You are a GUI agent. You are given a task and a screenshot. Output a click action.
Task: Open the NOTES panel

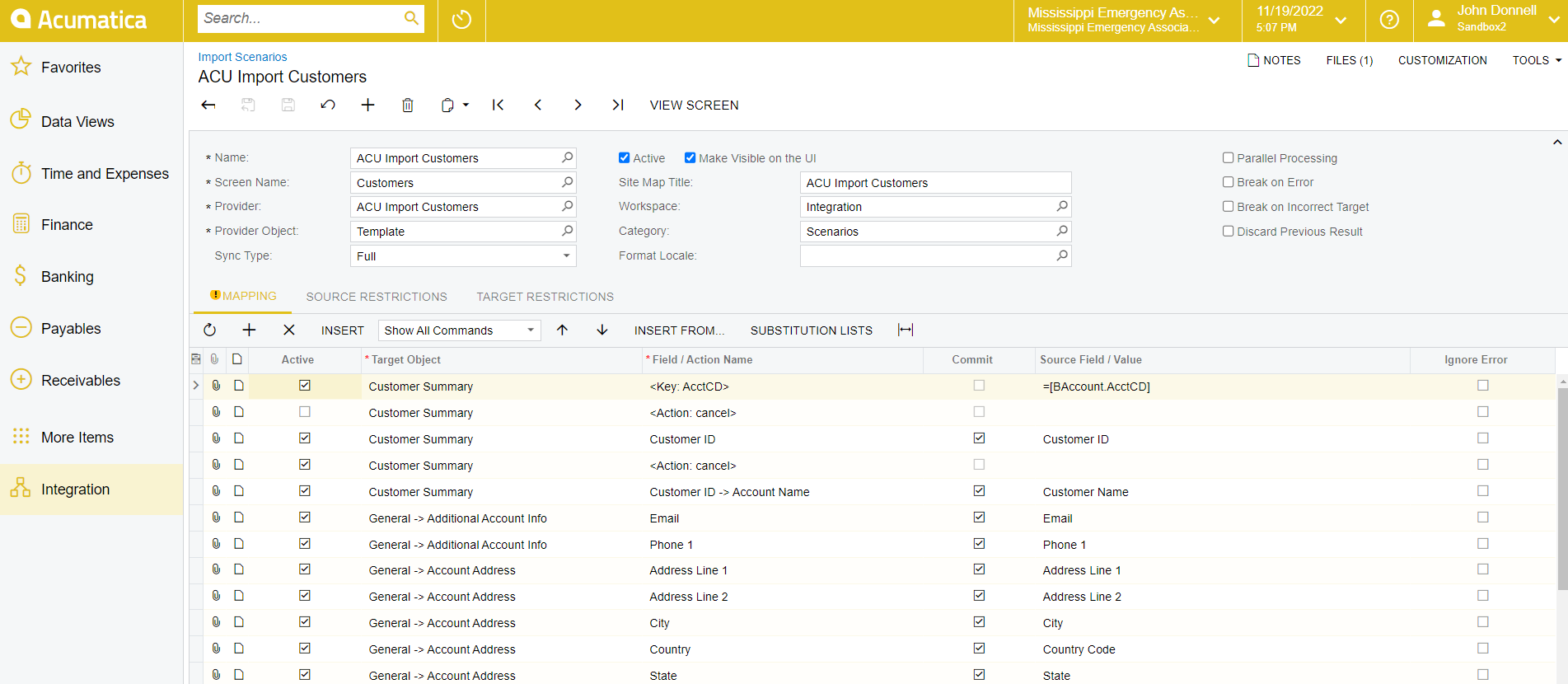(1274, 60)
